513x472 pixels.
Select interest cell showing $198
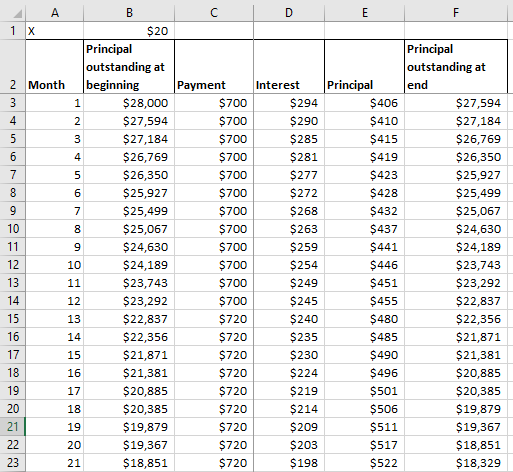[289, 463]
